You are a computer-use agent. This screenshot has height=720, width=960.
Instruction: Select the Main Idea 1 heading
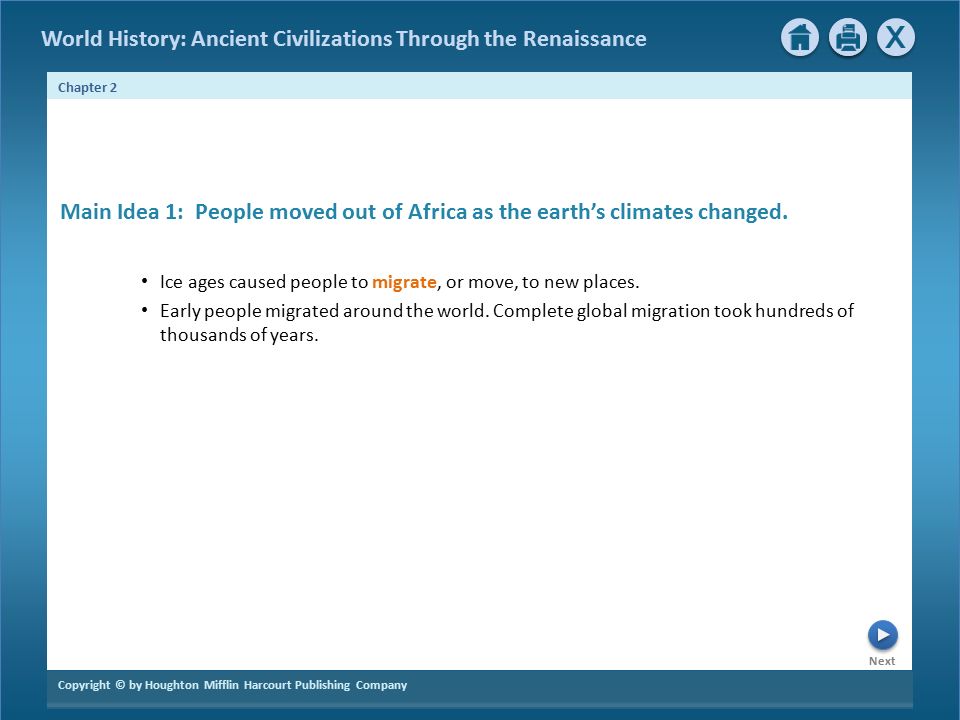pyautogui.click(x=424, y=212)
